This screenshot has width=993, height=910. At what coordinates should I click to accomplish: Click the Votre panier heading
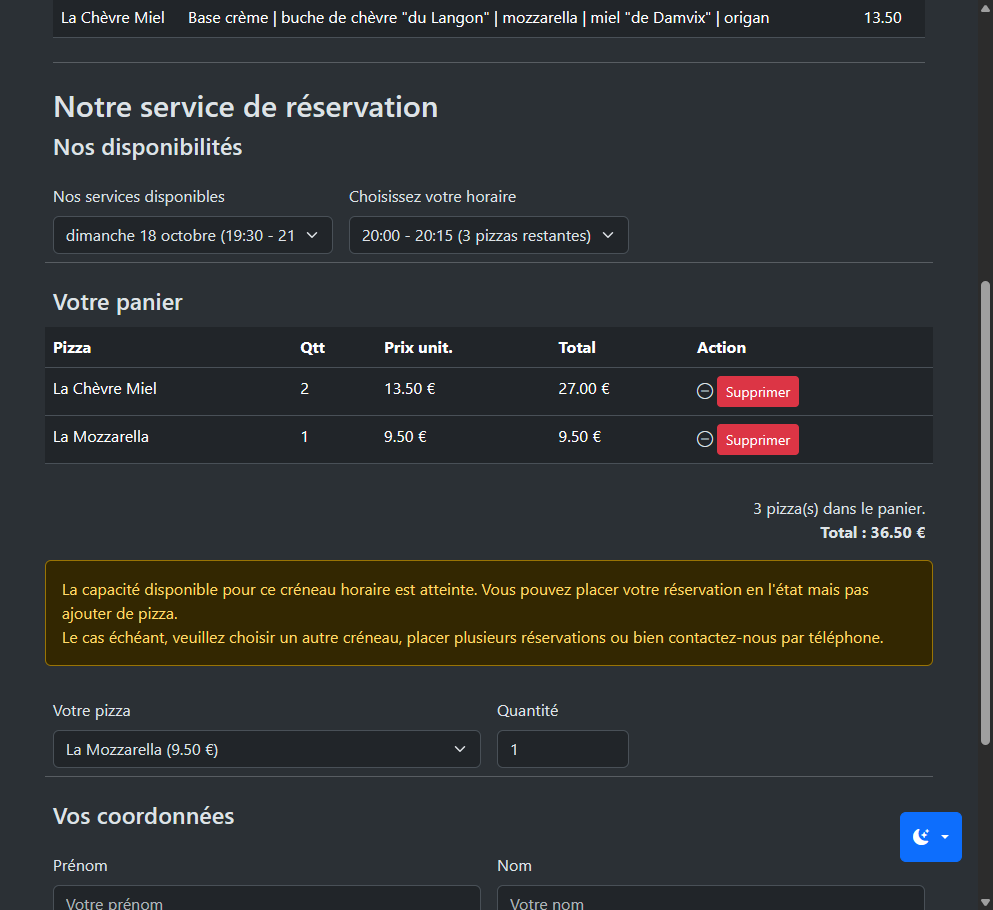click(x=118, y=302)
